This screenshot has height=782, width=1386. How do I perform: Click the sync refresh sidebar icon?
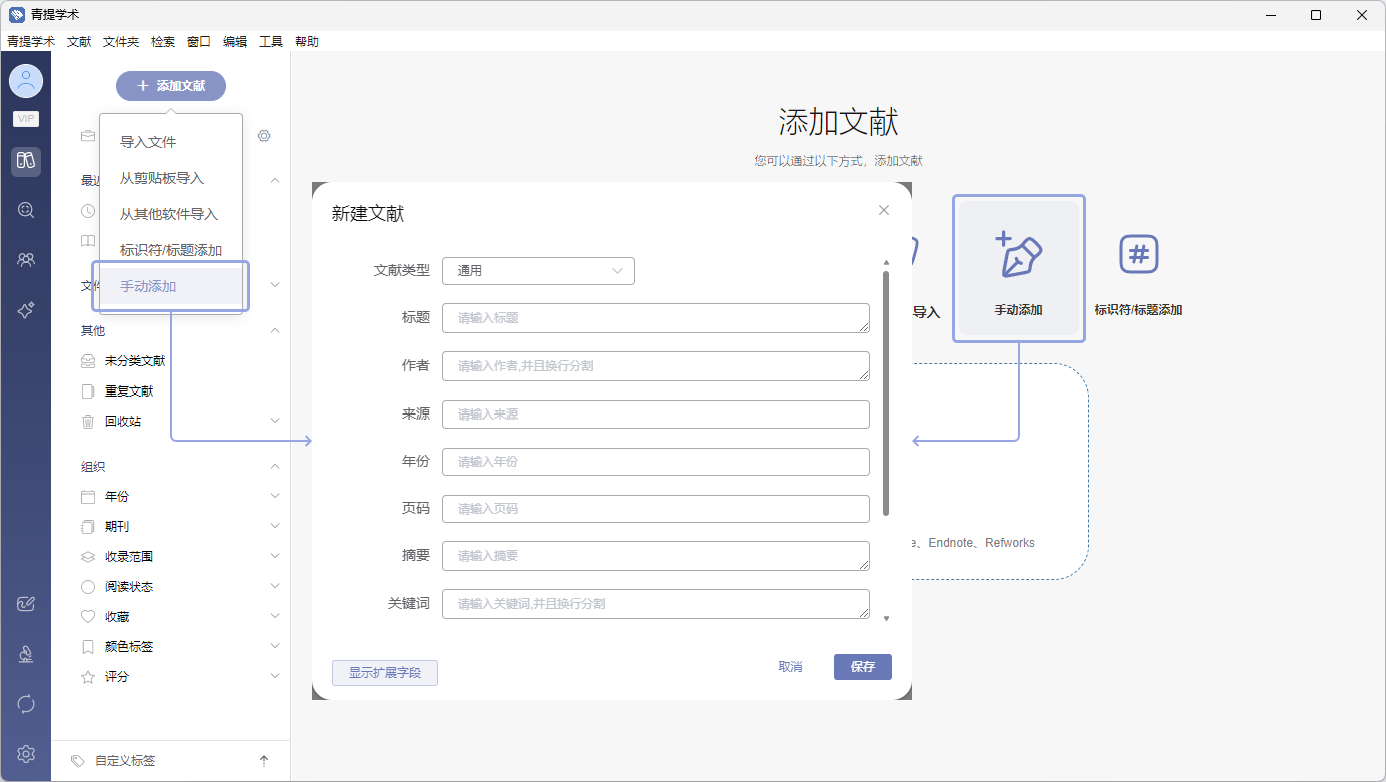tap(26, 704)
